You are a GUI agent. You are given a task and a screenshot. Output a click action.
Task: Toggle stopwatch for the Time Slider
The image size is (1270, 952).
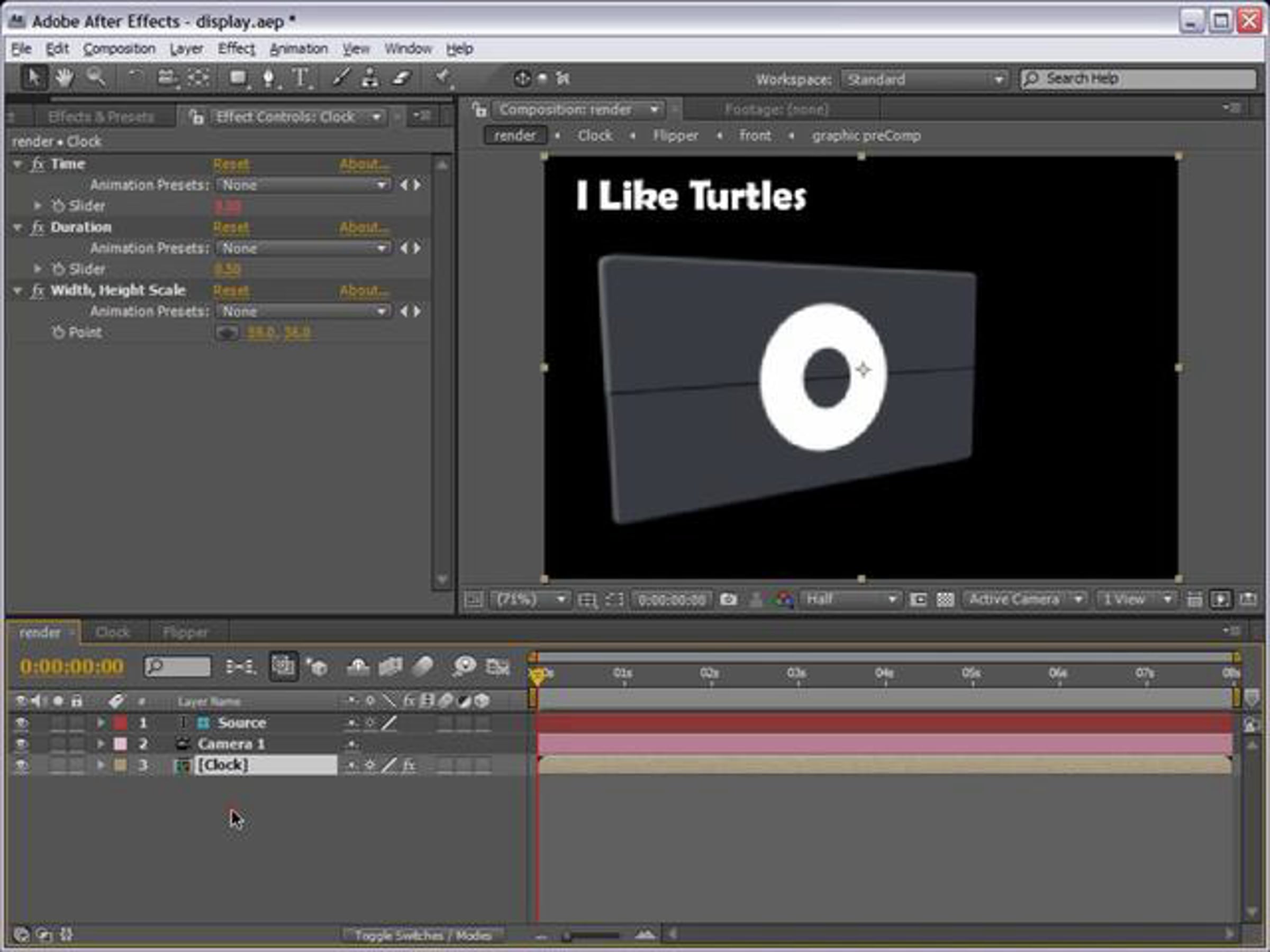(x=58, y=205)
